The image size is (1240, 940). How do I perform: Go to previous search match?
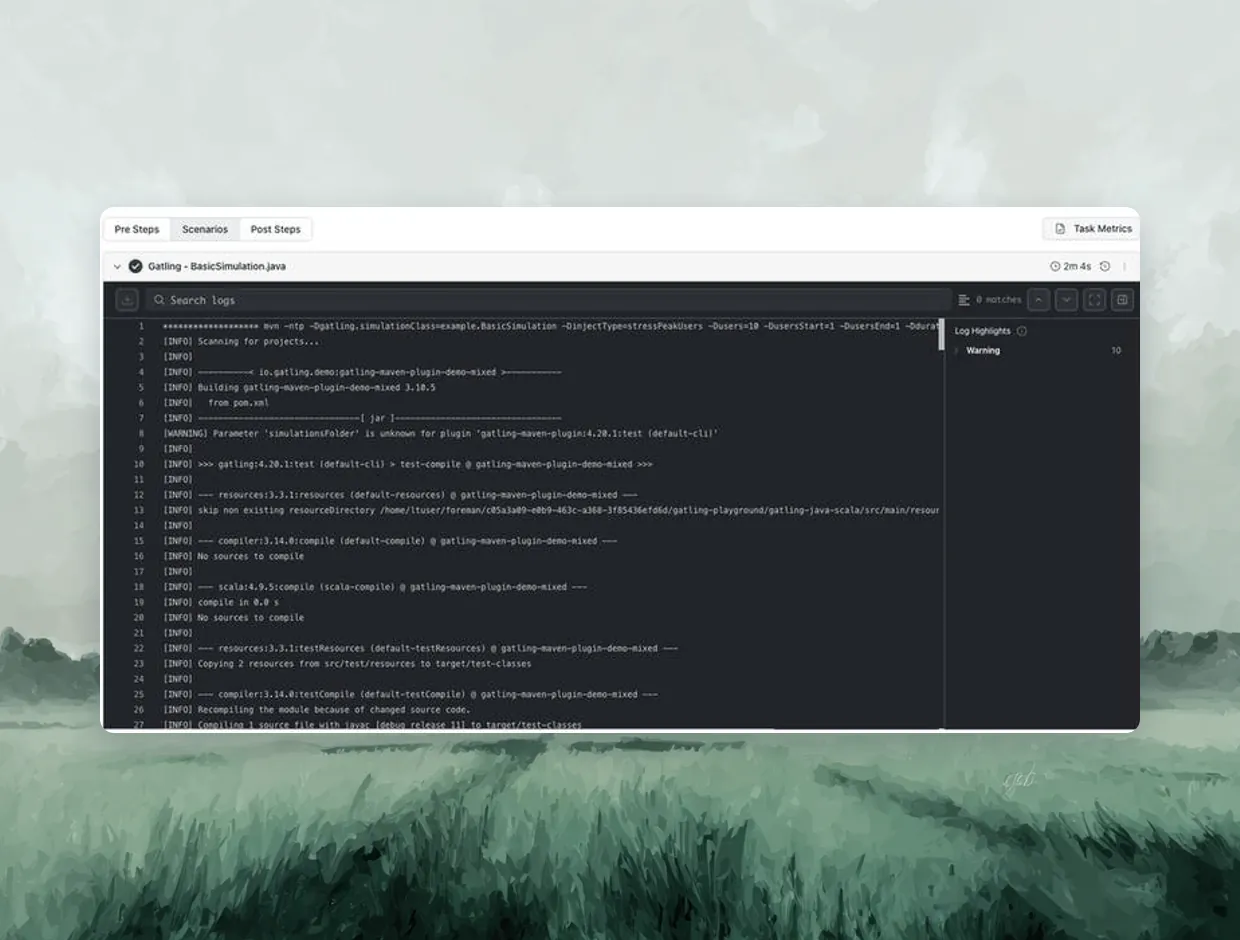coord(1039,300)
